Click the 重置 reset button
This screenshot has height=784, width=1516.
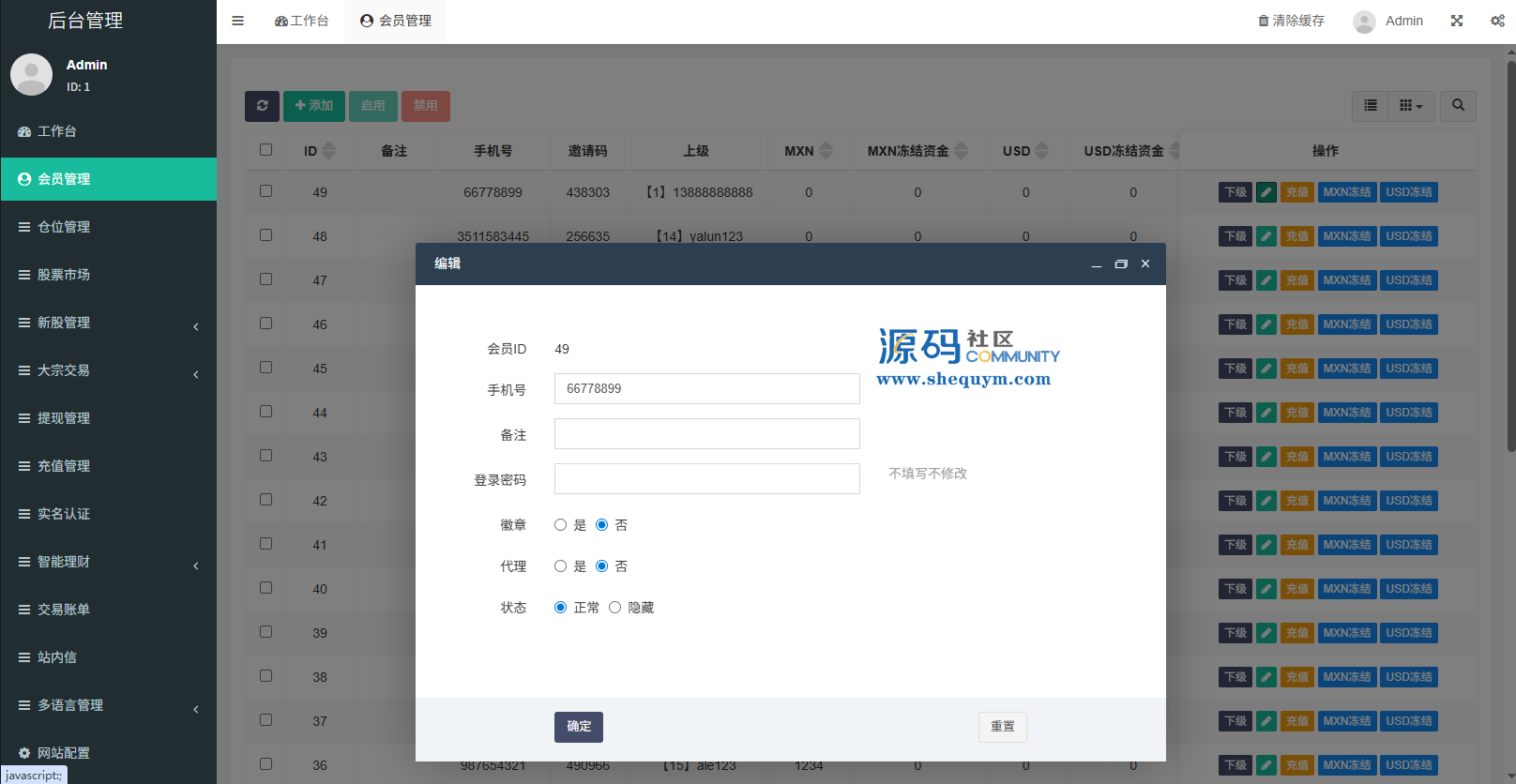(1002, 727)
